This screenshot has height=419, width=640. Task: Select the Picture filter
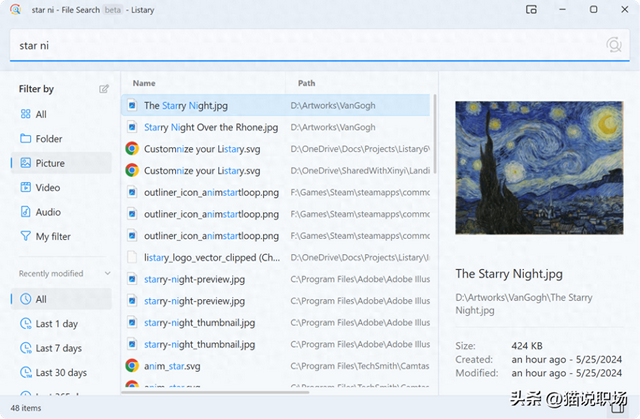tap(61, 163)
